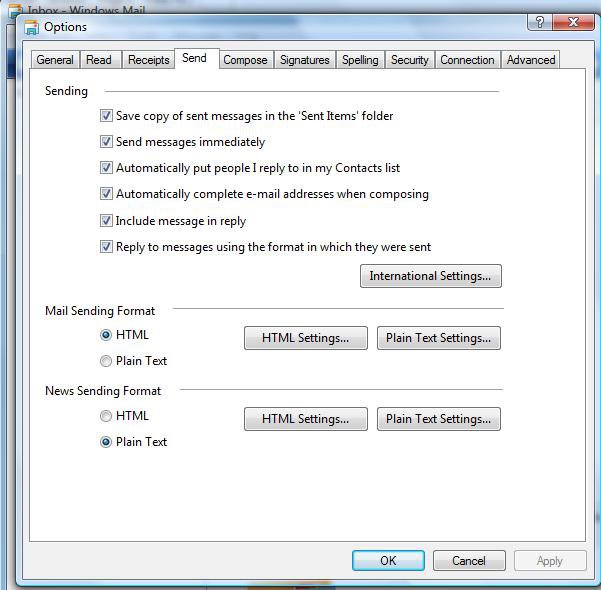Go to the Spelling tab
601x590 pixels.
click(x=360, y=60)
